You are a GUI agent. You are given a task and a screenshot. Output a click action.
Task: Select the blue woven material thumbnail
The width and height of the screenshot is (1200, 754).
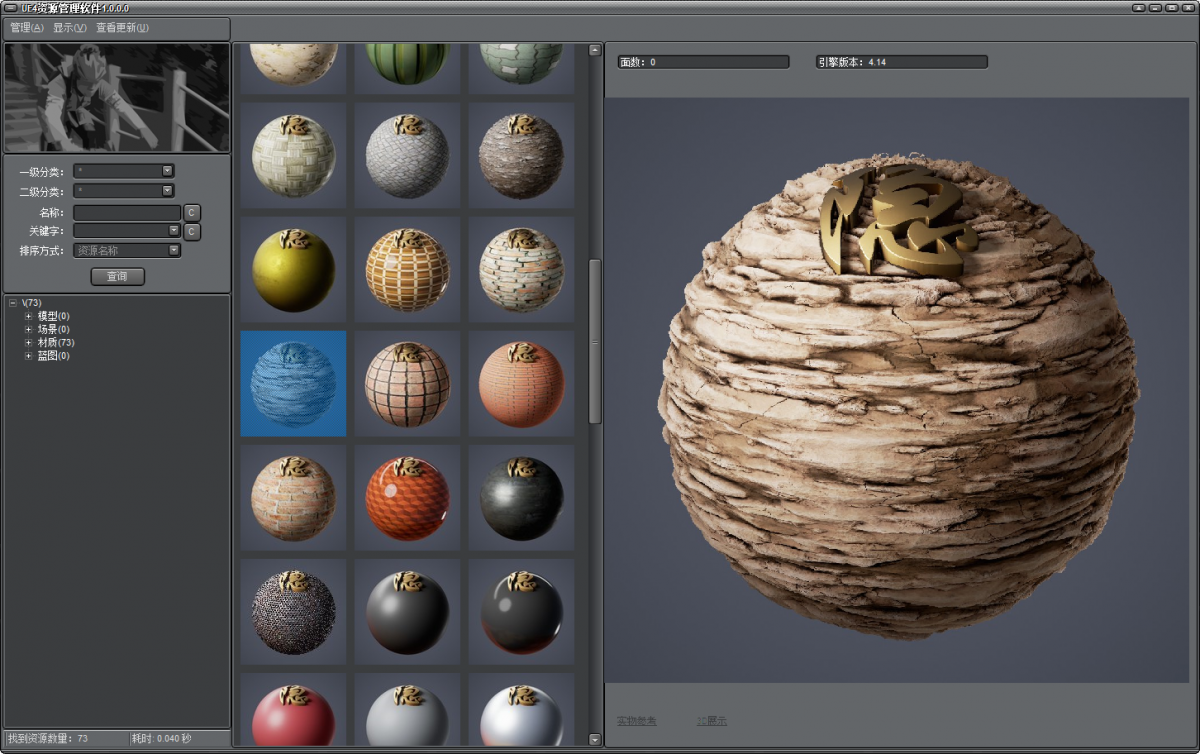coord(293,384)
